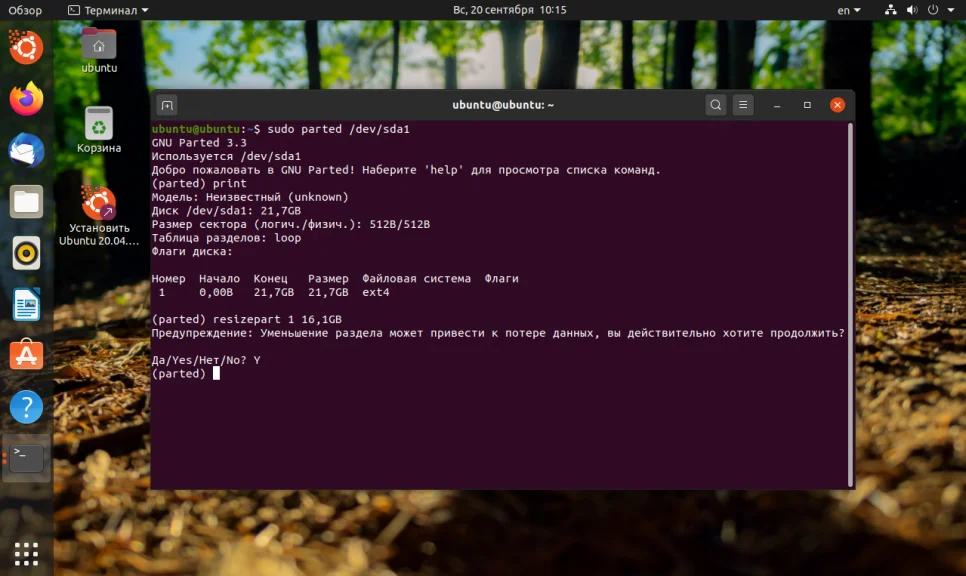Open Ubuntu Software from the dock
Viewport: 966px width, 576px height.
point(26,355)
